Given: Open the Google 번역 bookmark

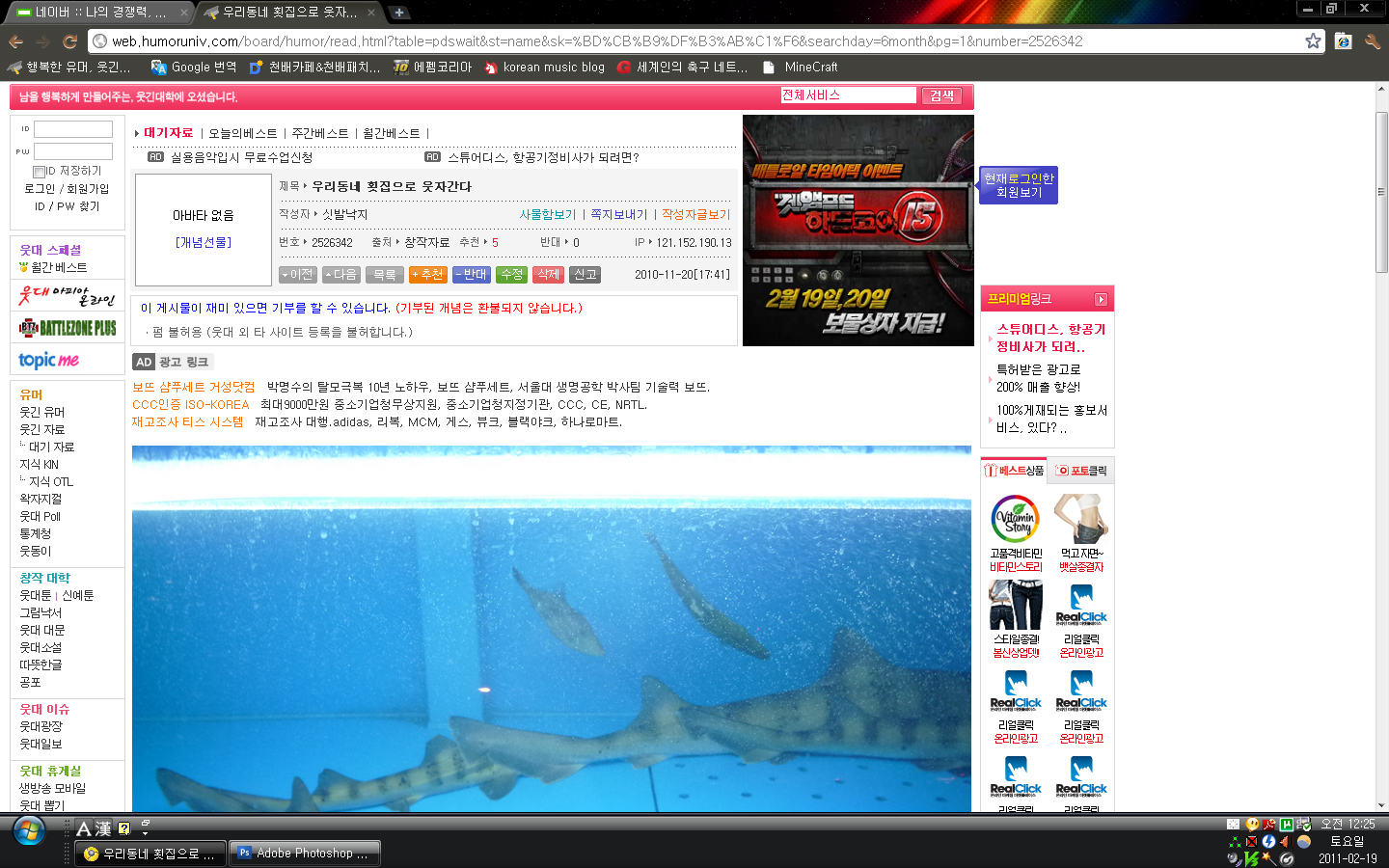Looking at the screenshot, I should pos(193,68).
